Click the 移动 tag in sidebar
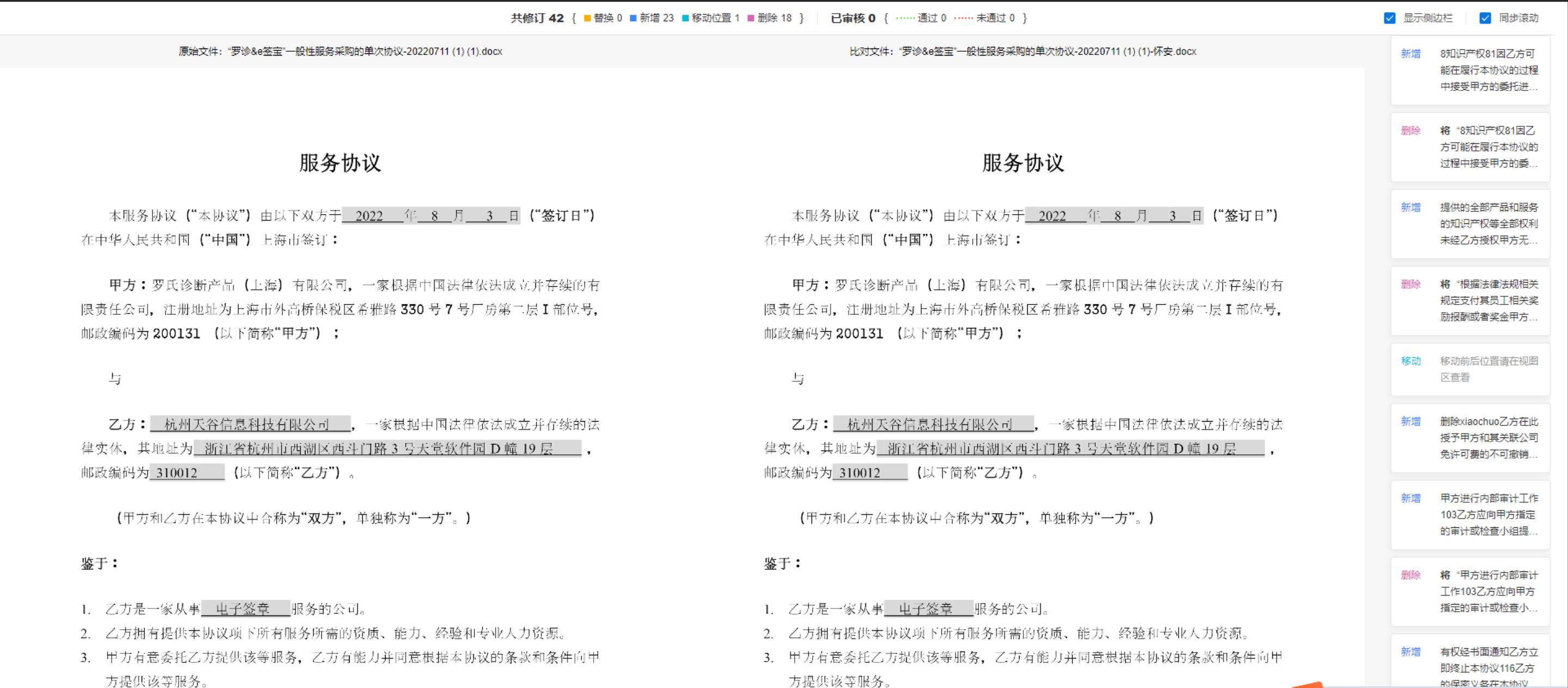The width and height of the screenshot is (1568, 688). 1411,361
